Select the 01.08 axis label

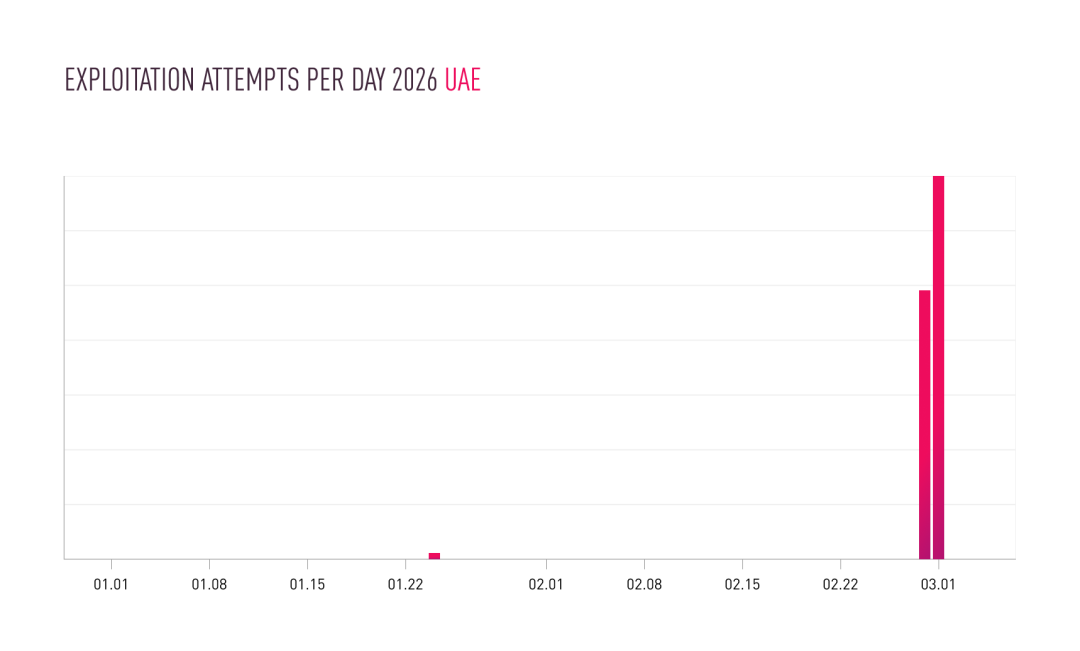click(x=209, y=584)
